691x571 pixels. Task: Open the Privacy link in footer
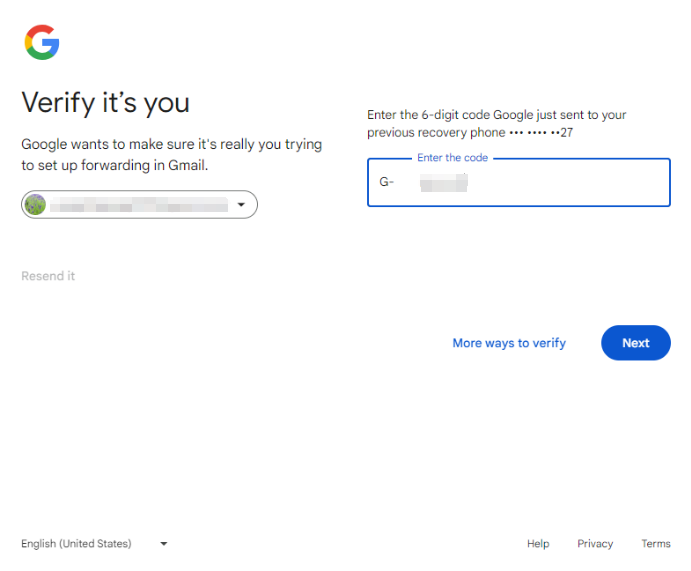click(595, 544)
